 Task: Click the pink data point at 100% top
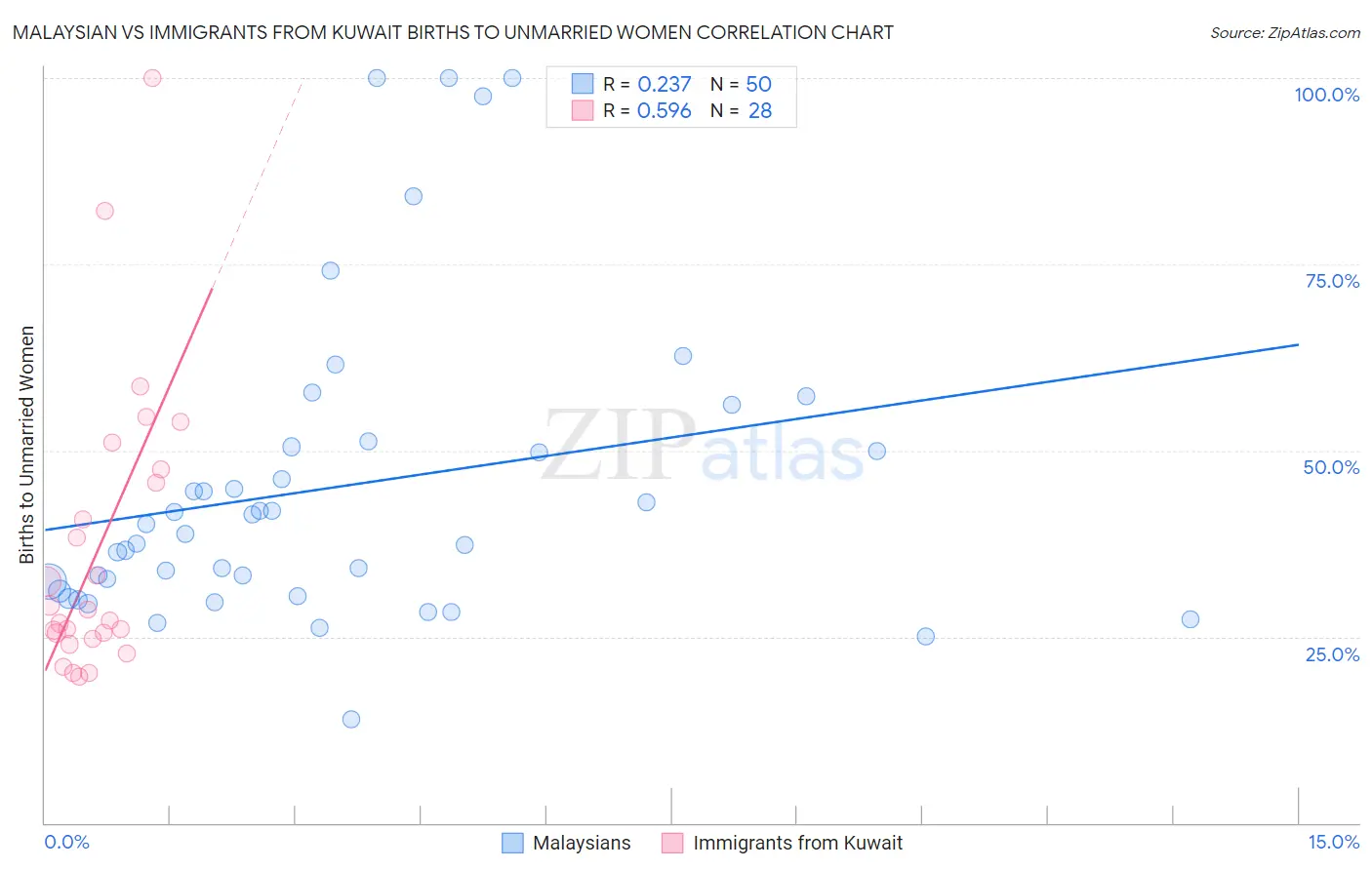coord(152,78)
